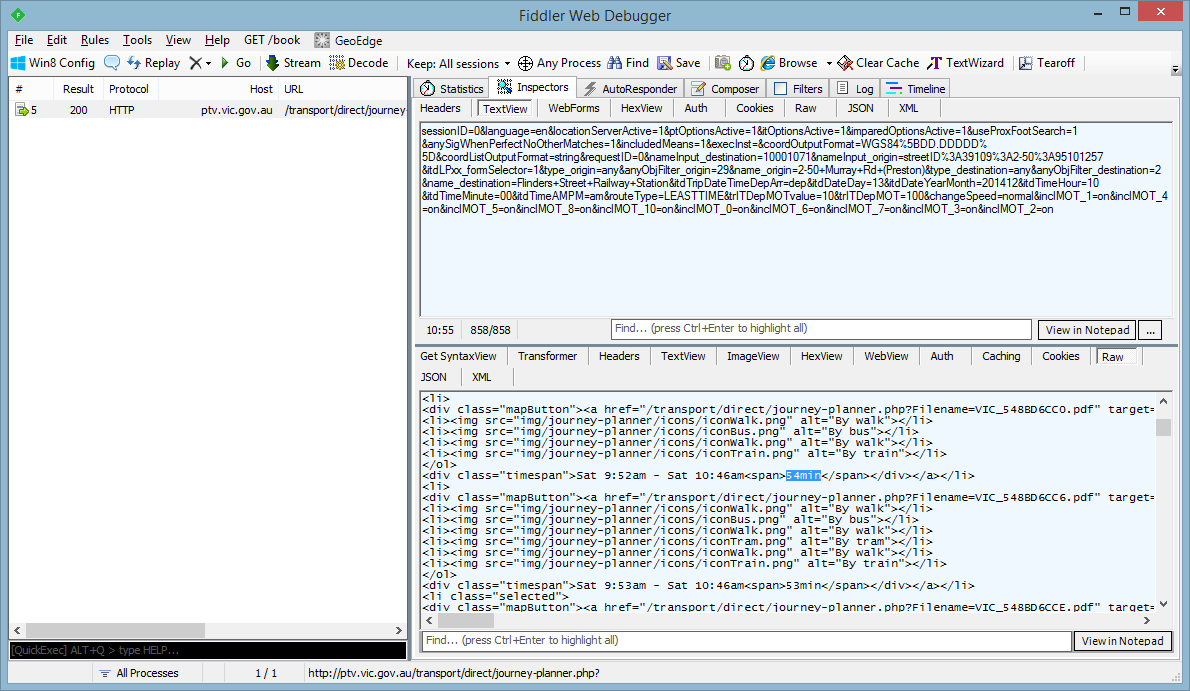The width and height of the screenshot is (1190, 691).
Task: Expand the Browse dropdown arrow
Action: click(829, 64)
